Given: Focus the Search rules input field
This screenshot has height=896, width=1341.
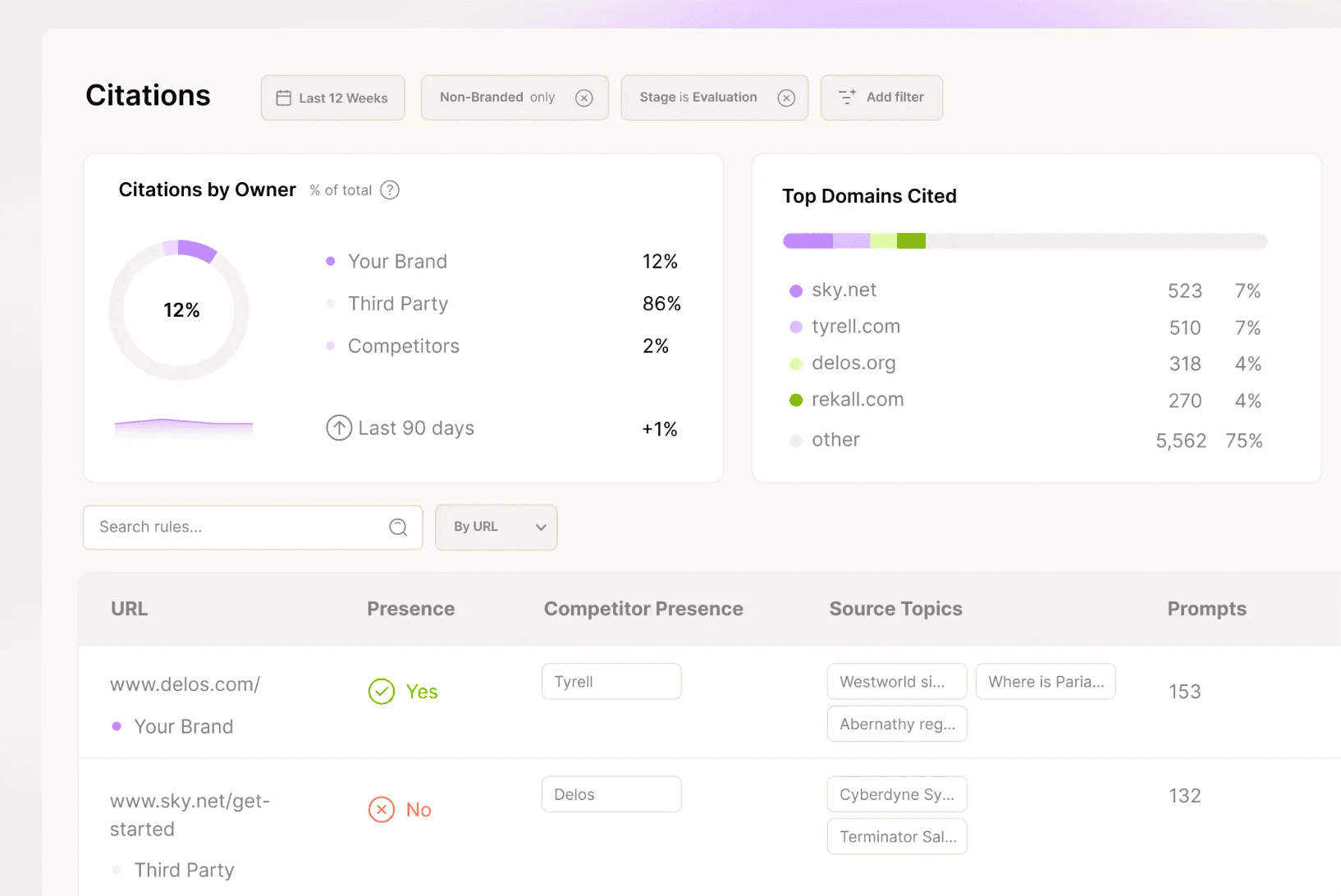Looking at the screenshot, I should click(x=253, y=527).
